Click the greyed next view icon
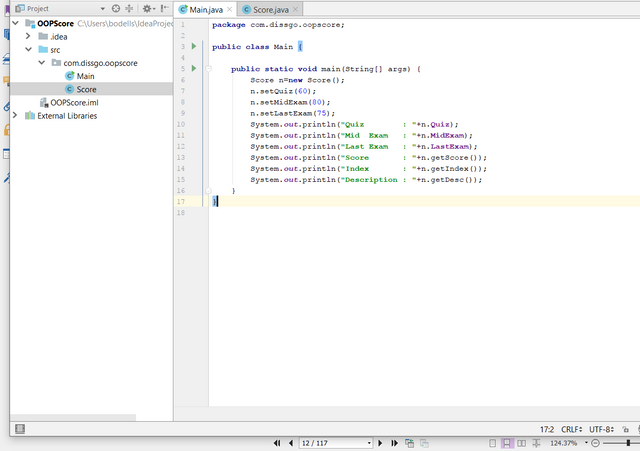The image size is (640, 451). 424,443
